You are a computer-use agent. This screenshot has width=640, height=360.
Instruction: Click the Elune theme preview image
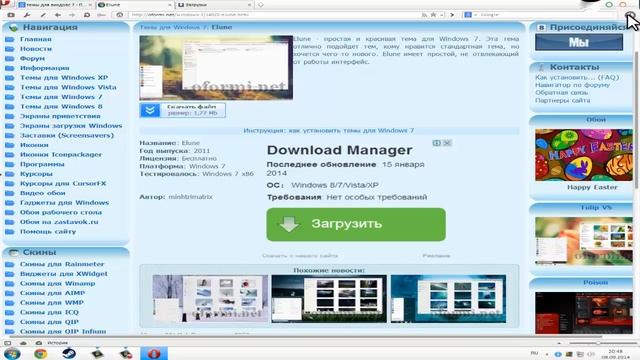[216, 67]
